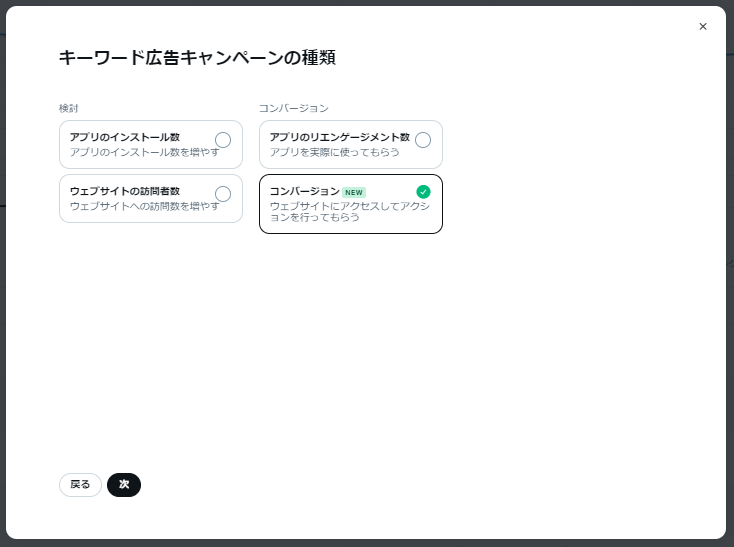
Task: Close the campaign type dialog
Action: pyautogui.click(x=703, y=27)
